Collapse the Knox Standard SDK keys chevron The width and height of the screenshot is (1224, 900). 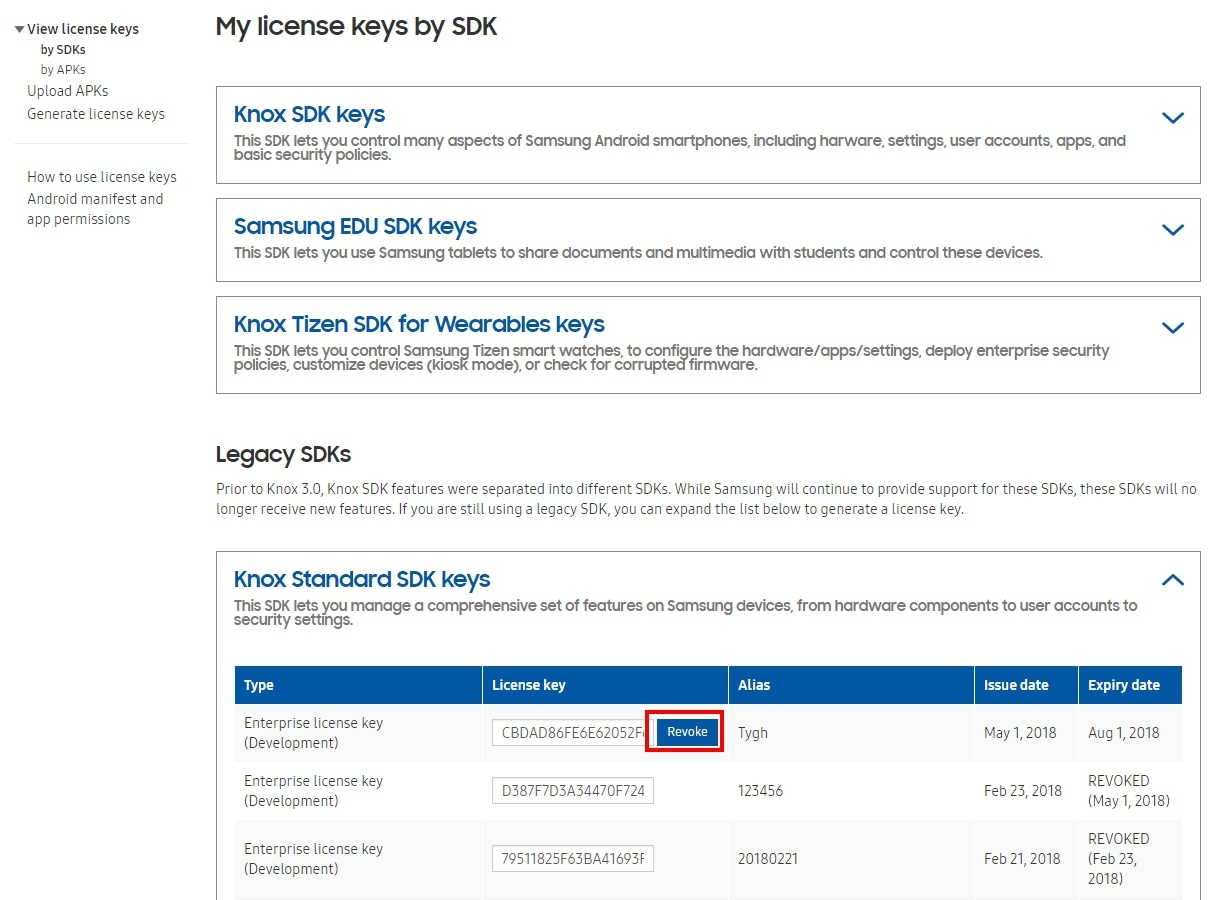(1173, 580)
